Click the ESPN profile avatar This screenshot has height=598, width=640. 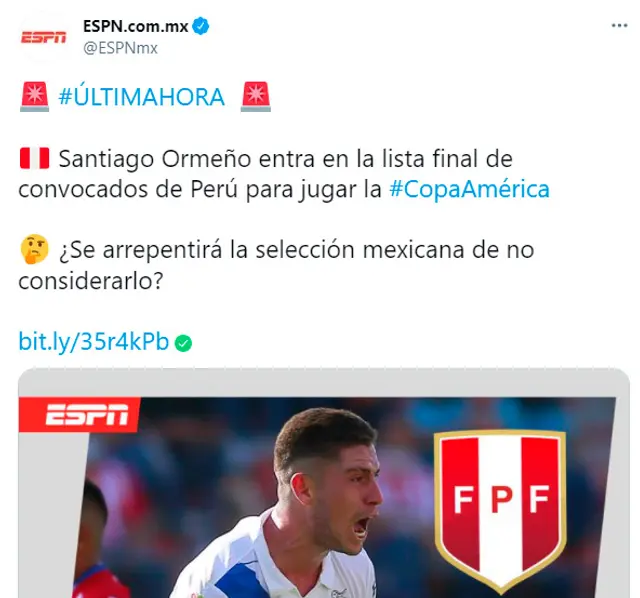point(43,38)
